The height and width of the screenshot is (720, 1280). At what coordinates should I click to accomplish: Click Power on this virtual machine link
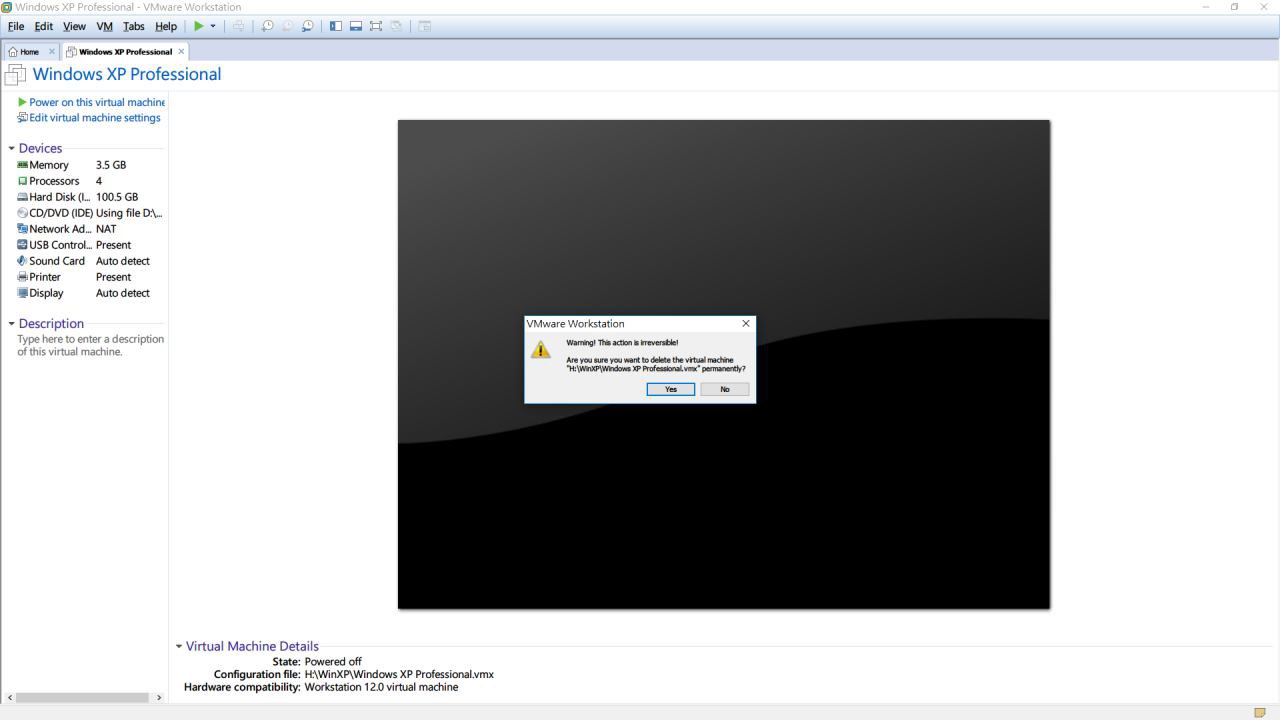(97, 102)
